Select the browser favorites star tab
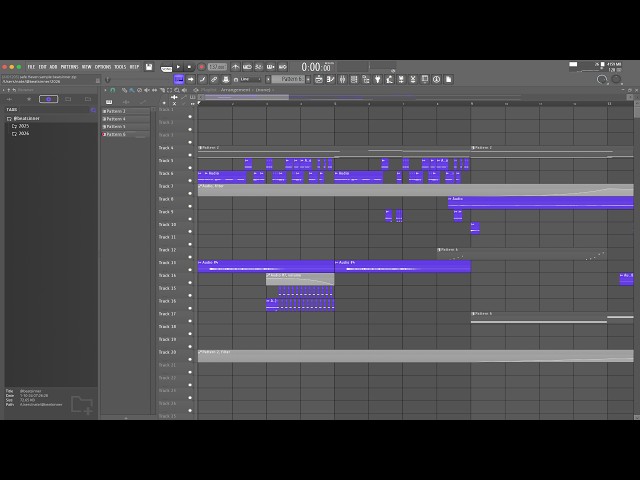Viewport: 640px width, 480px height. (29, 99)
